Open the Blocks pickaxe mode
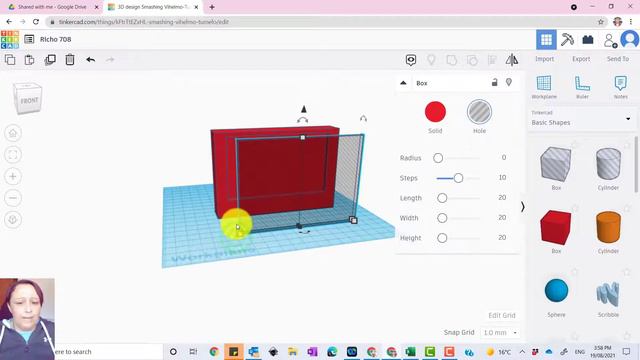This screenshot has height=360, width=640. click(567, 40)
